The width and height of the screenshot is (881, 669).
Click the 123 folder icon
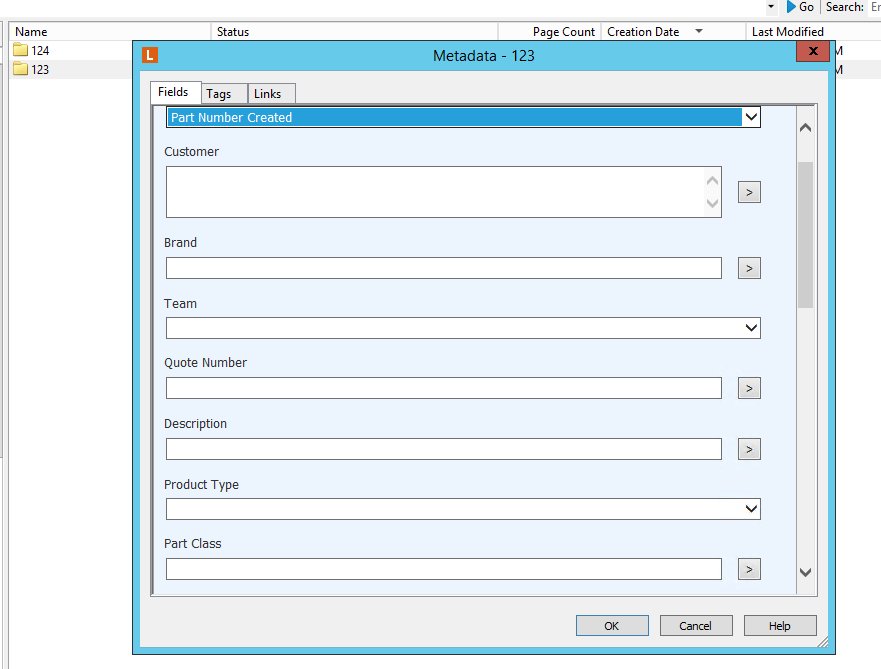pyautogui.click(x=20, y=70)
